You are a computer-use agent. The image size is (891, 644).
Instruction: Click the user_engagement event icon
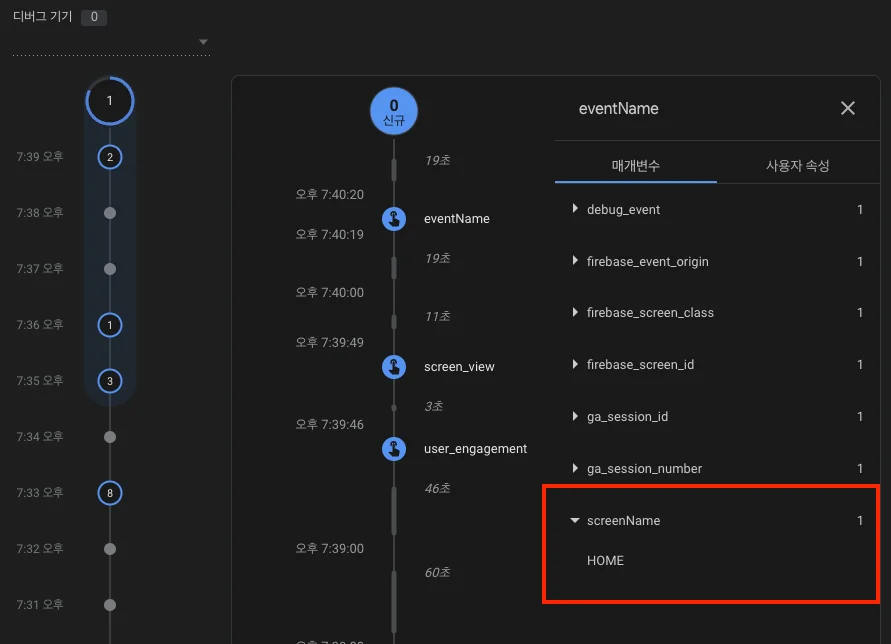click(394, 449)
